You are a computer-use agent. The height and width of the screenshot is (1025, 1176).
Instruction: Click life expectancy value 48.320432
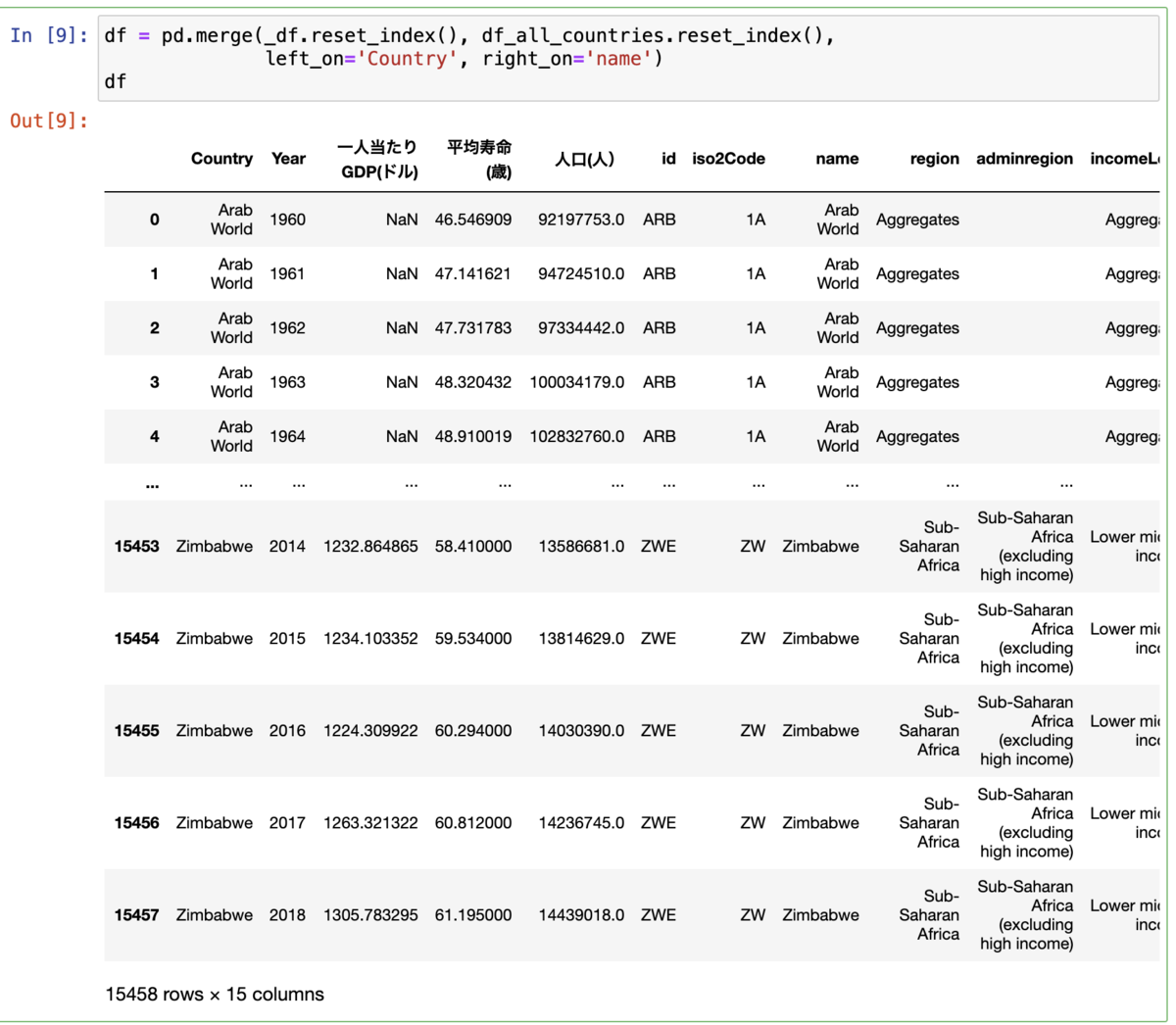[x=473, y=382]
